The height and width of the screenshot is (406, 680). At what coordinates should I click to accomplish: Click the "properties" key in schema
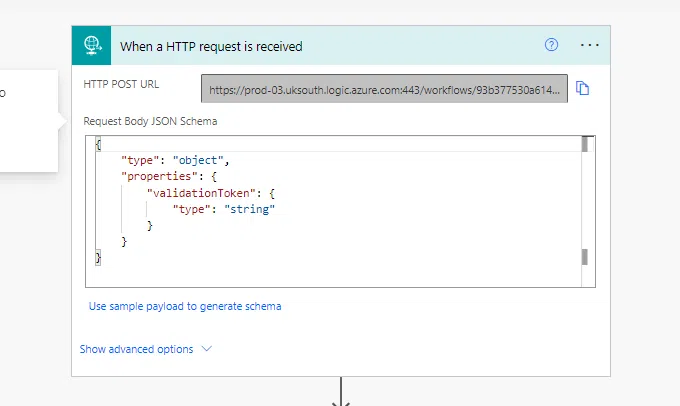tap(158, 177)
